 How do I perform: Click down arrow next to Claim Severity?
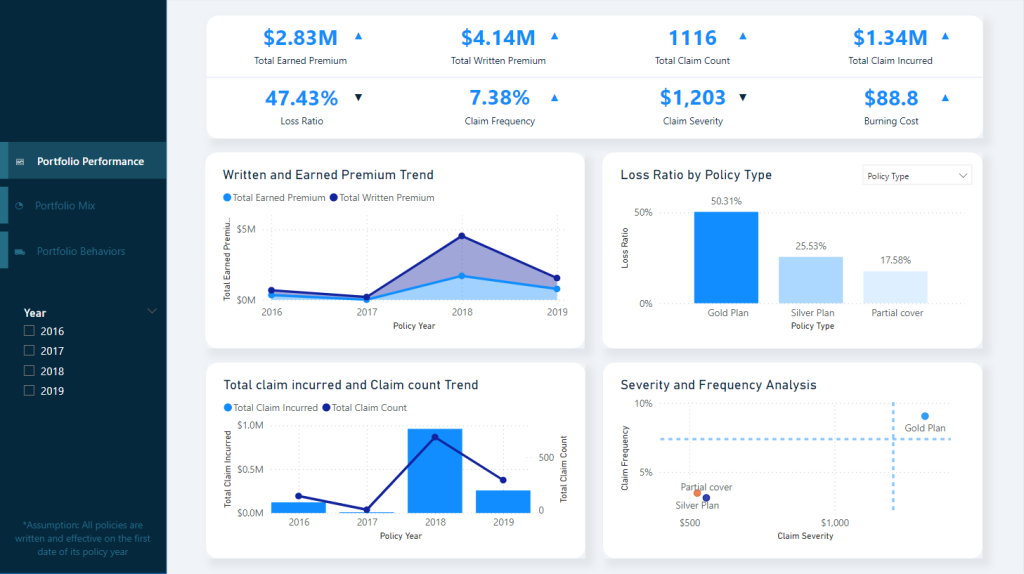point(742,97)
